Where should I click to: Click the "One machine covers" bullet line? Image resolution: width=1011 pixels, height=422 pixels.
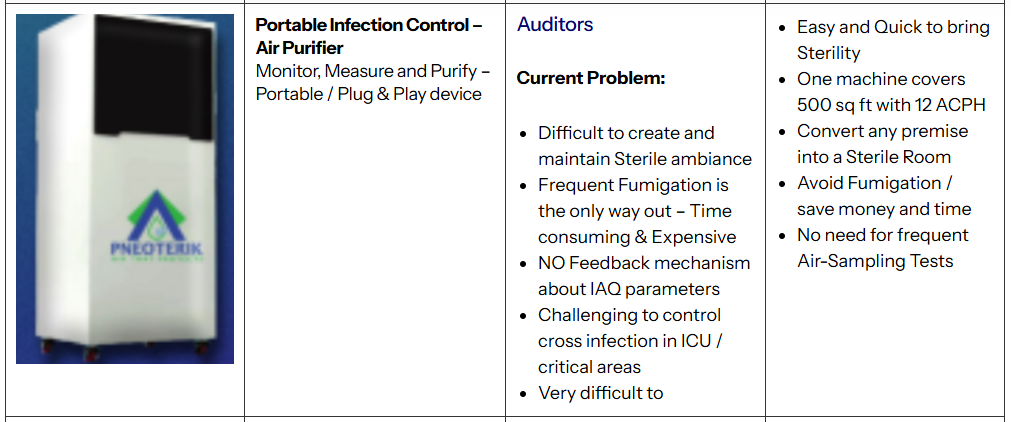tap(881, 79)
